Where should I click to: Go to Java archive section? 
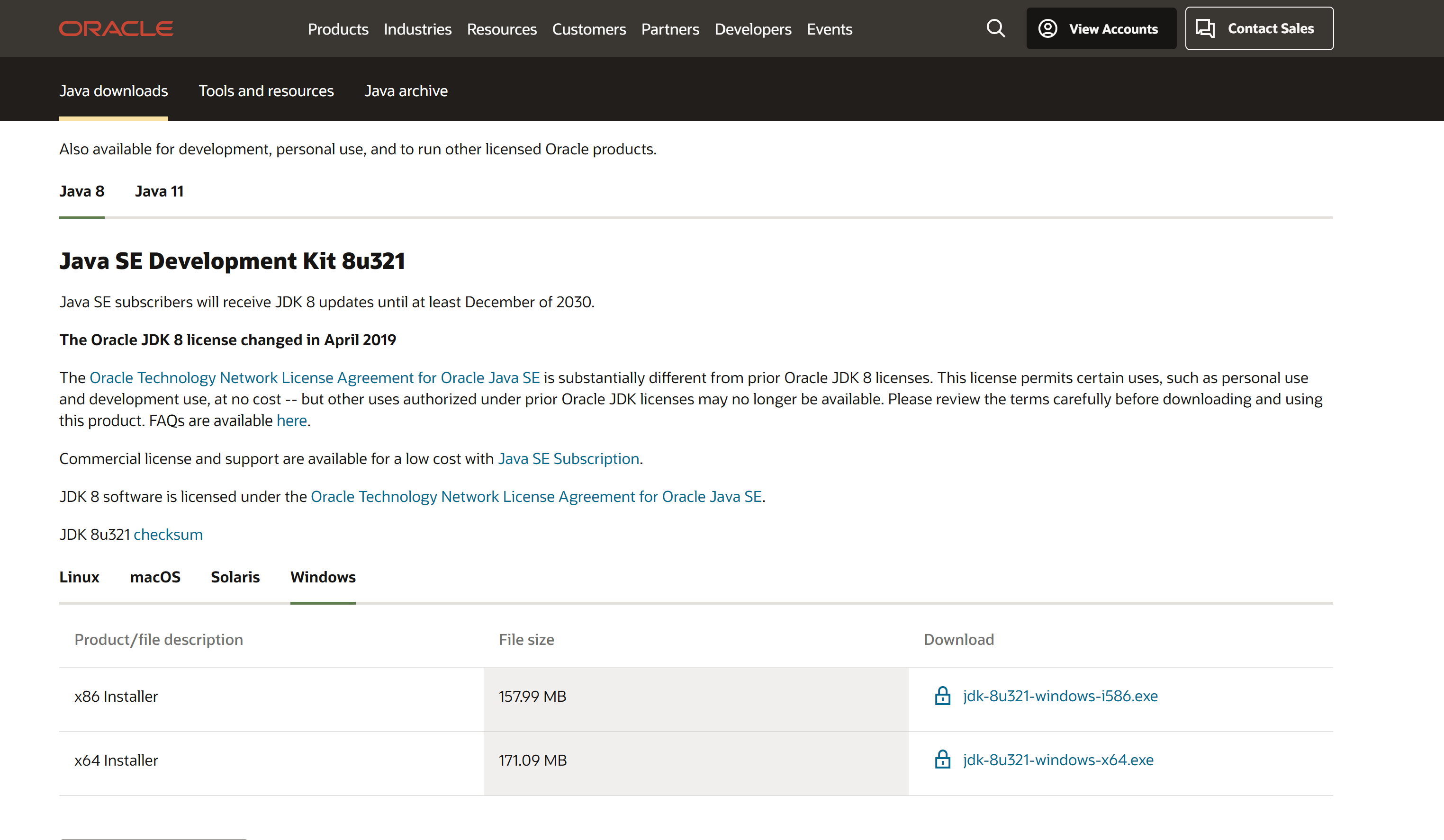coord(406,90)
